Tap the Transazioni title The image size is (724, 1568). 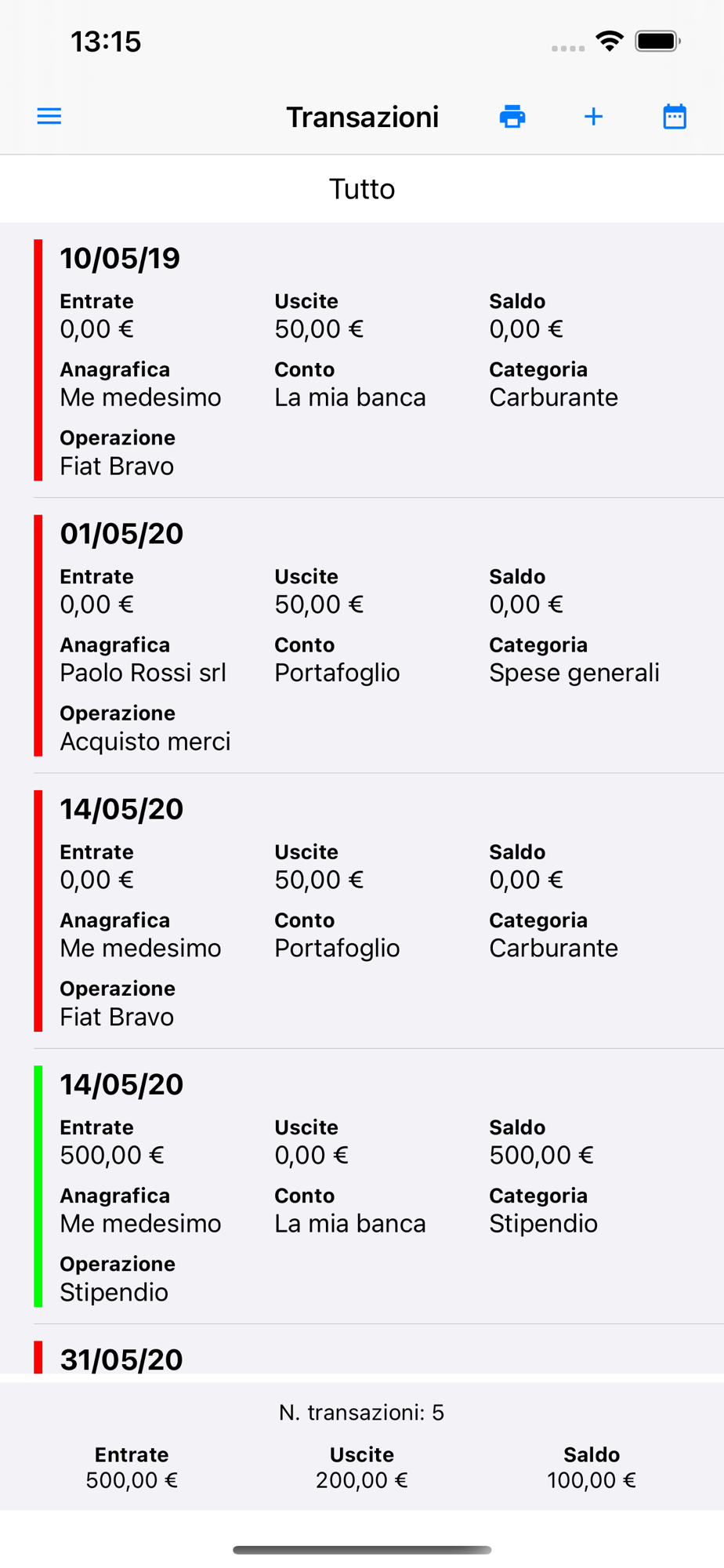pyautogui.click(x=362, y=117)
